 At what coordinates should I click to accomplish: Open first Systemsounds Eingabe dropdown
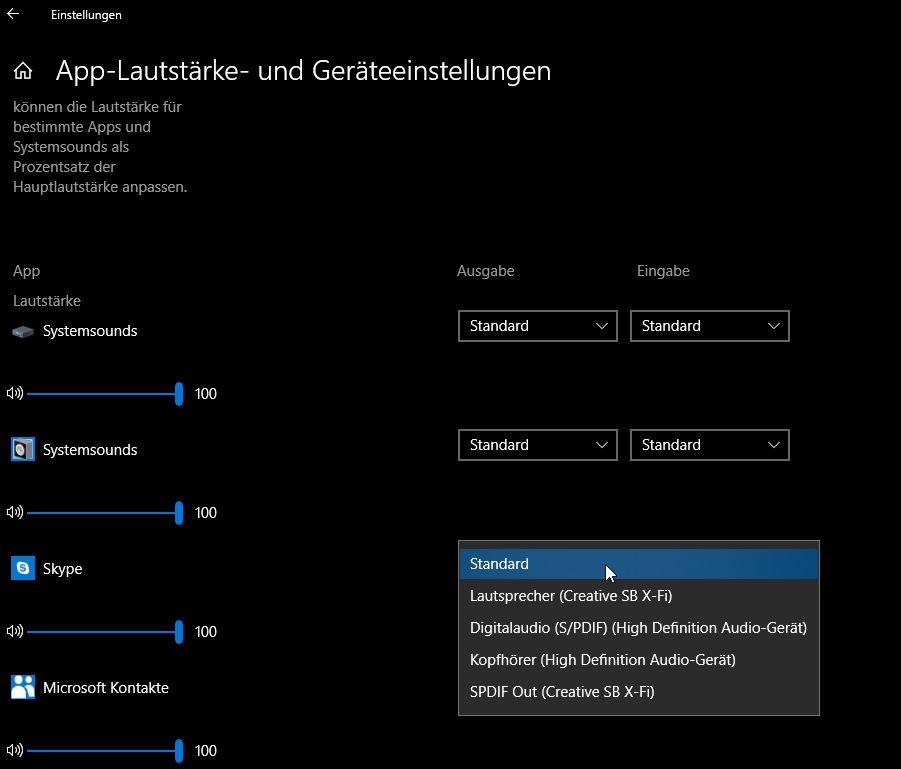[x=710, y=326]
